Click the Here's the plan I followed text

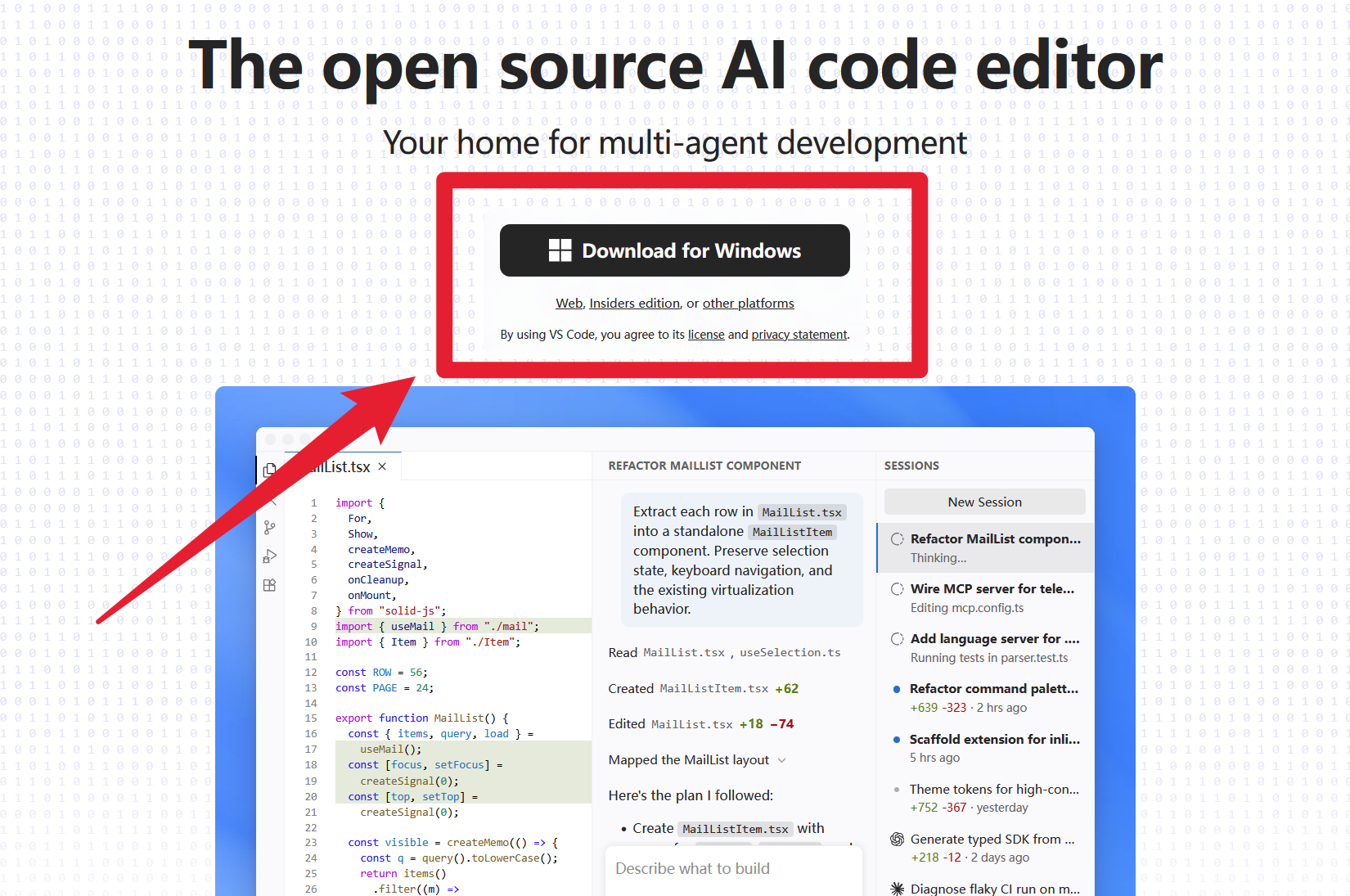691,795
